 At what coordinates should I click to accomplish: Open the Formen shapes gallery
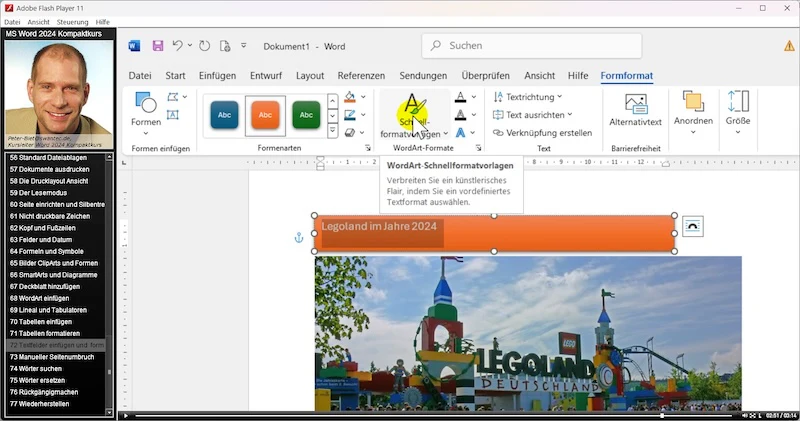[x=146, y=114]
